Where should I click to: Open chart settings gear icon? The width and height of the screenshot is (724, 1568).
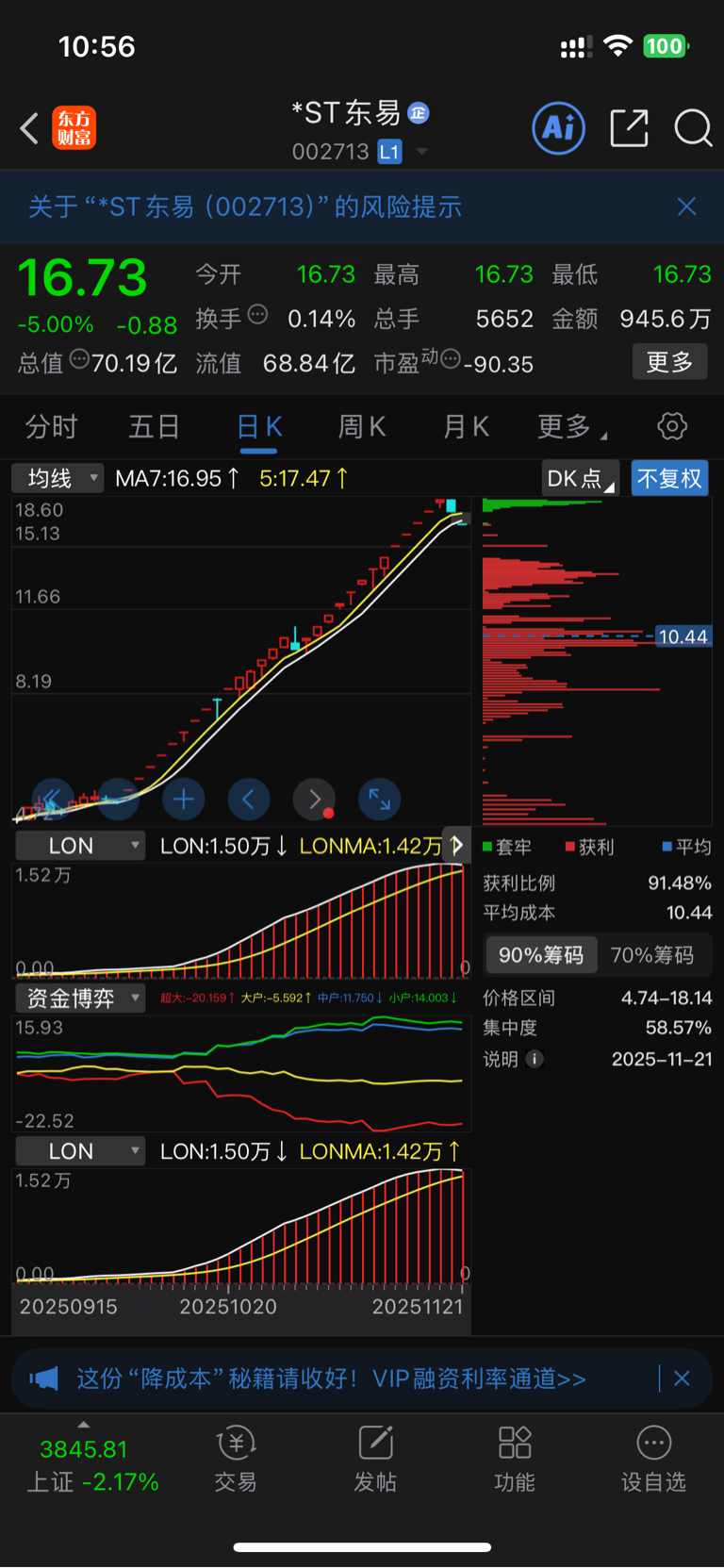pos(672,426)
